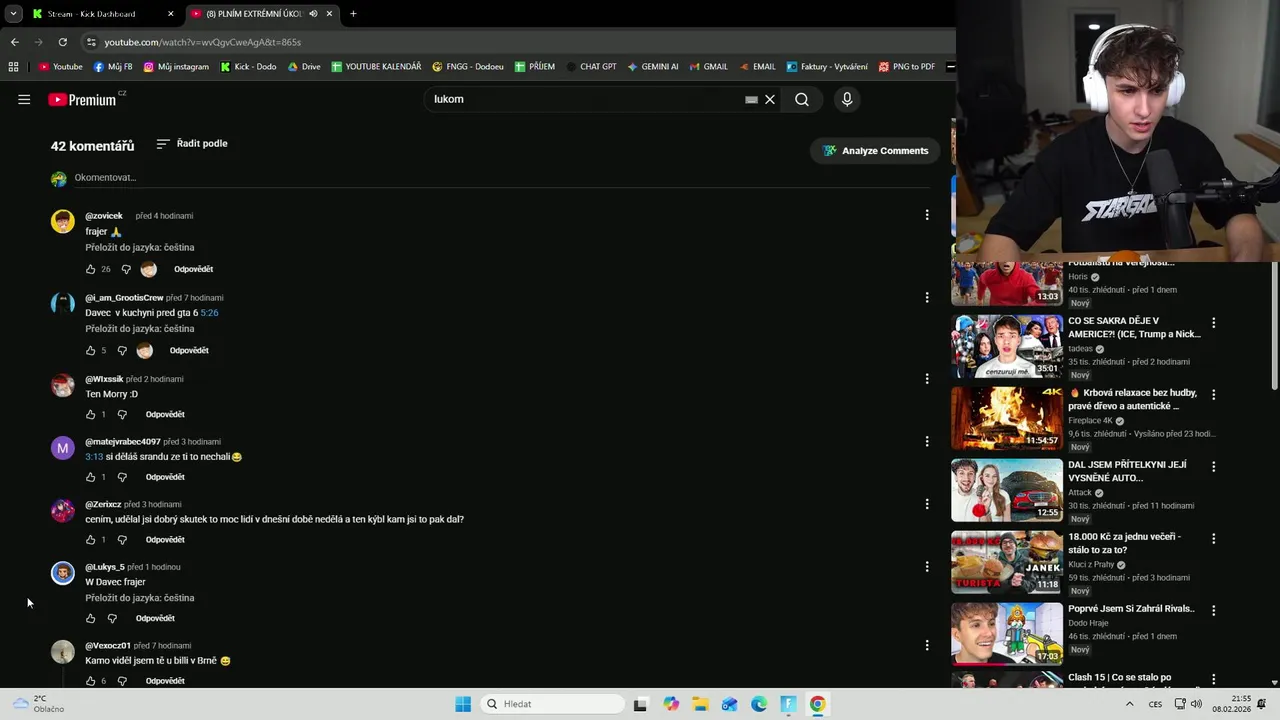Open the Windows Start button

point(463,704)
